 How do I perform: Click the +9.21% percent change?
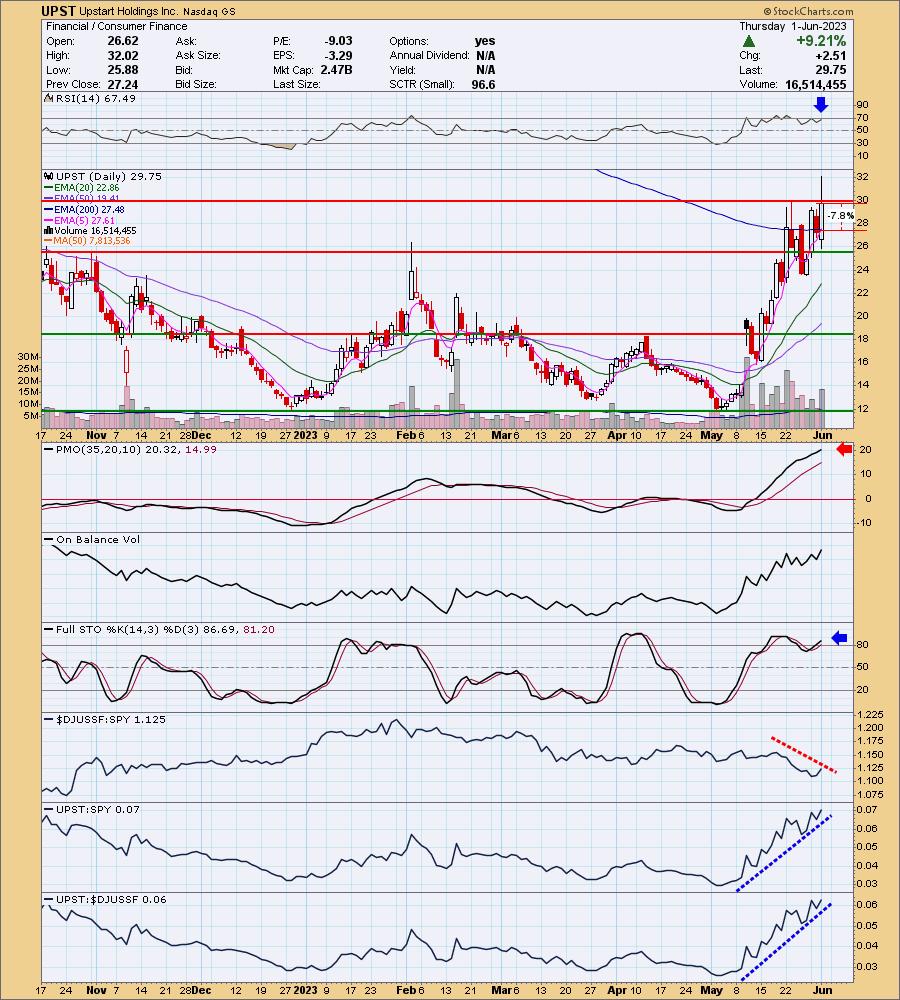pos(820,41)
